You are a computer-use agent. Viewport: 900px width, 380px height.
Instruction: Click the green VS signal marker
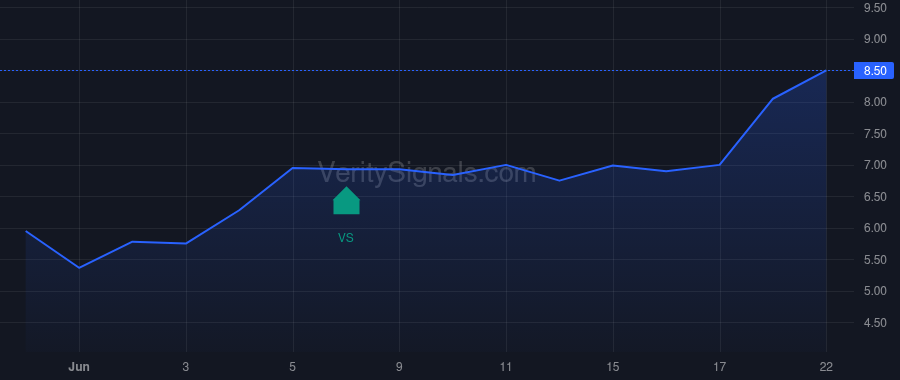point(346,201)
